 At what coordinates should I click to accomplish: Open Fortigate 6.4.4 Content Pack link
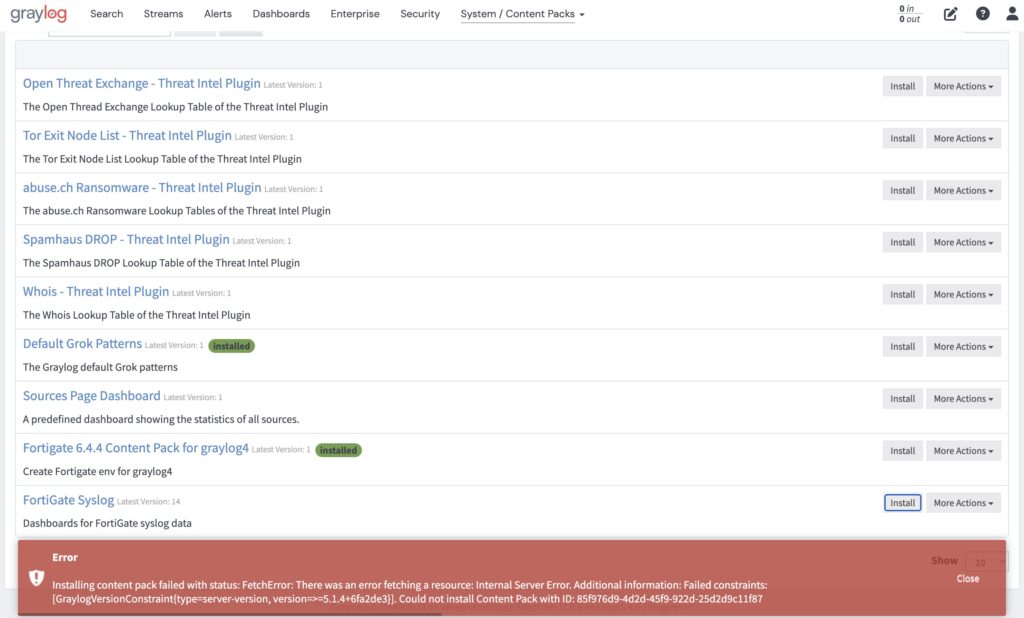(136, 448)
